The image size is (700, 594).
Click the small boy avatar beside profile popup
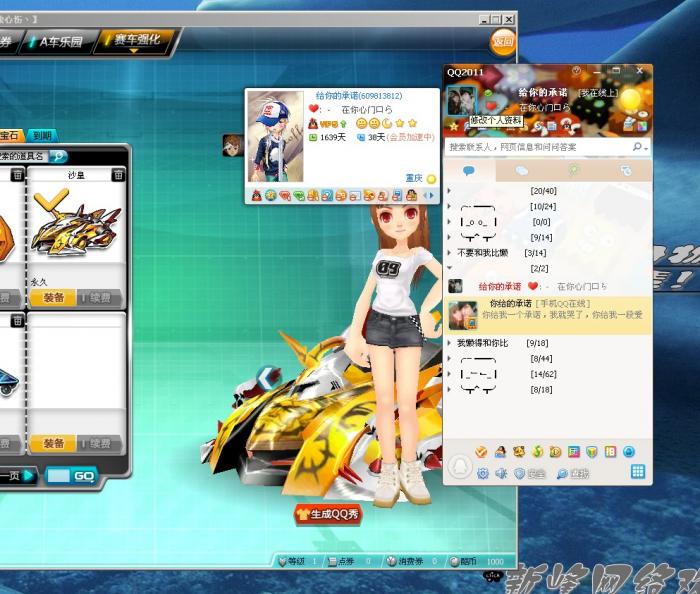tap(232, 145)
